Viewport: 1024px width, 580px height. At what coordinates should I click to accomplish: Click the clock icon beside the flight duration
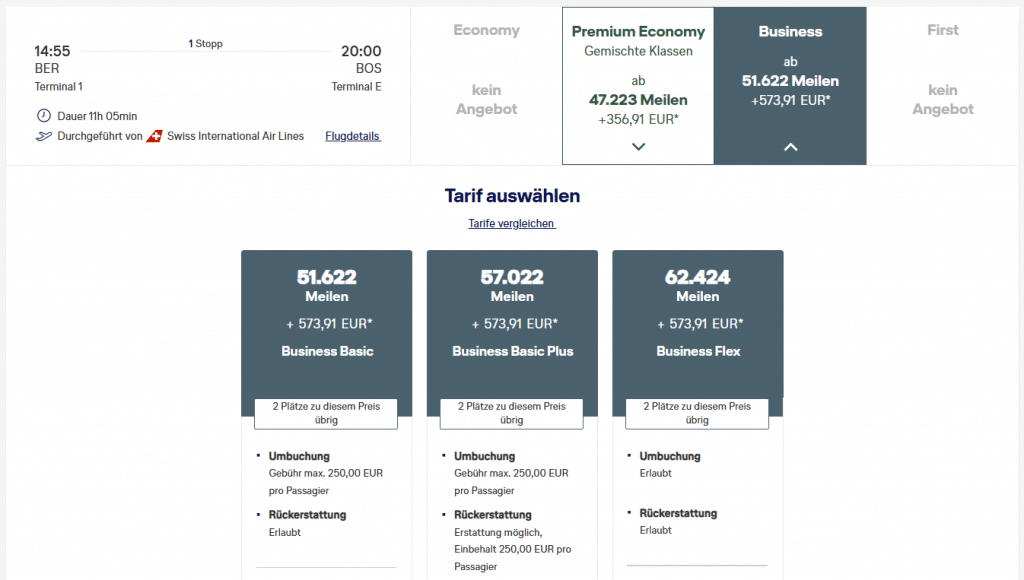(x=43, y=116)
